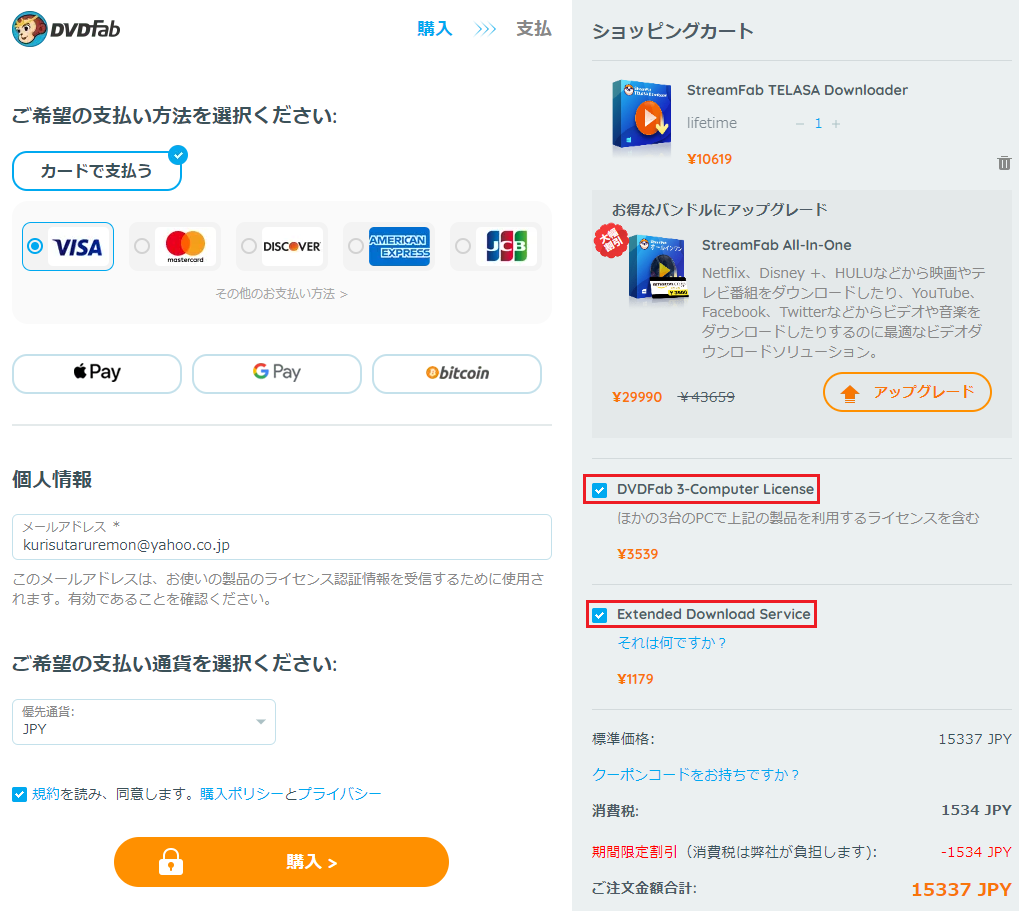Click the Discover card logo

click(292, 246)
